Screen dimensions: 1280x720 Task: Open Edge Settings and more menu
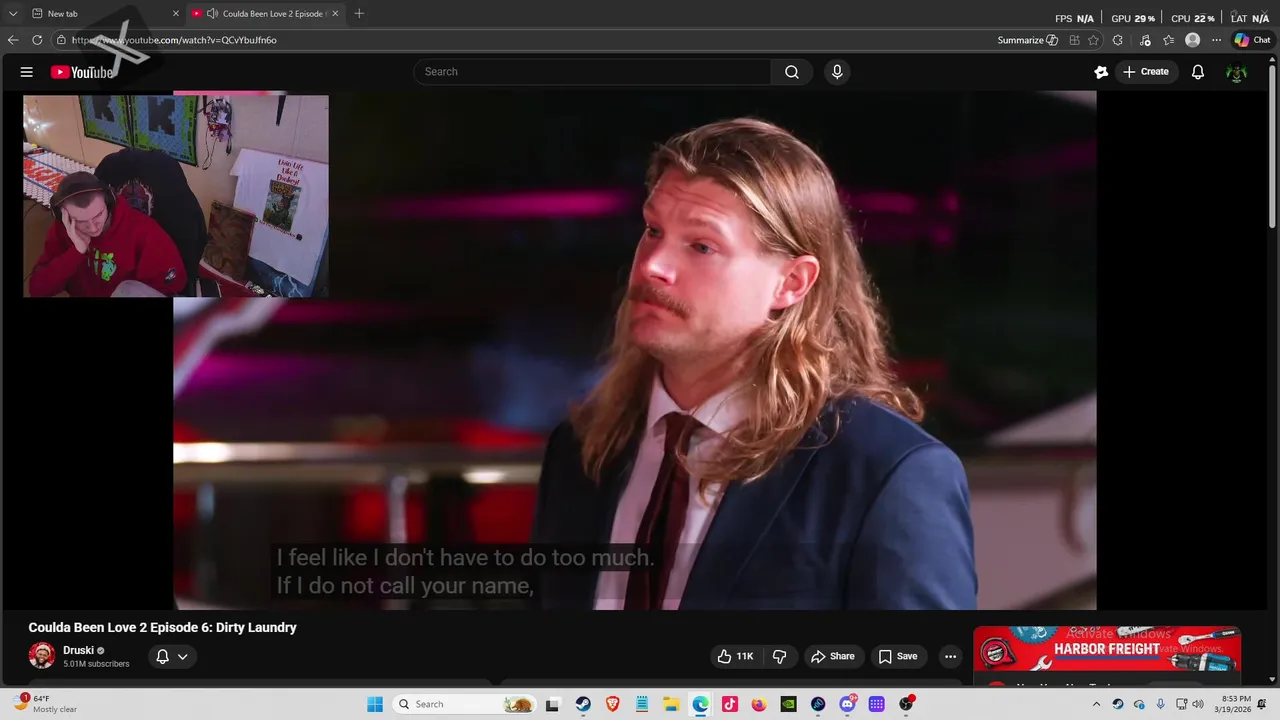click(x=1216, y=40)
